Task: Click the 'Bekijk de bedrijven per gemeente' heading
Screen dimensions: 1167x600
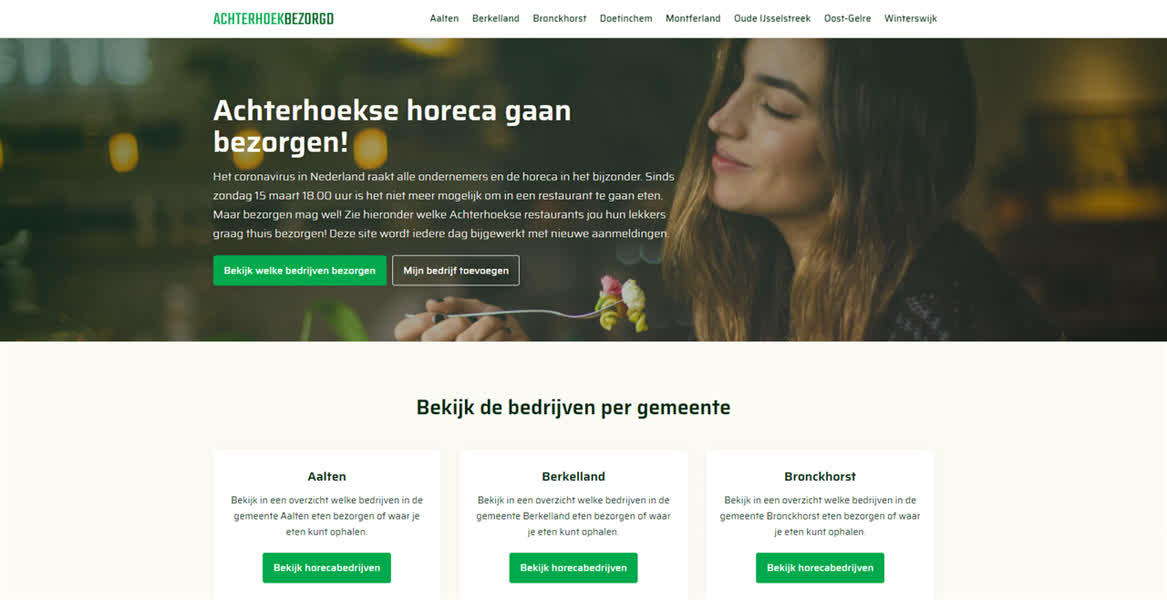Action: point(573,407)
